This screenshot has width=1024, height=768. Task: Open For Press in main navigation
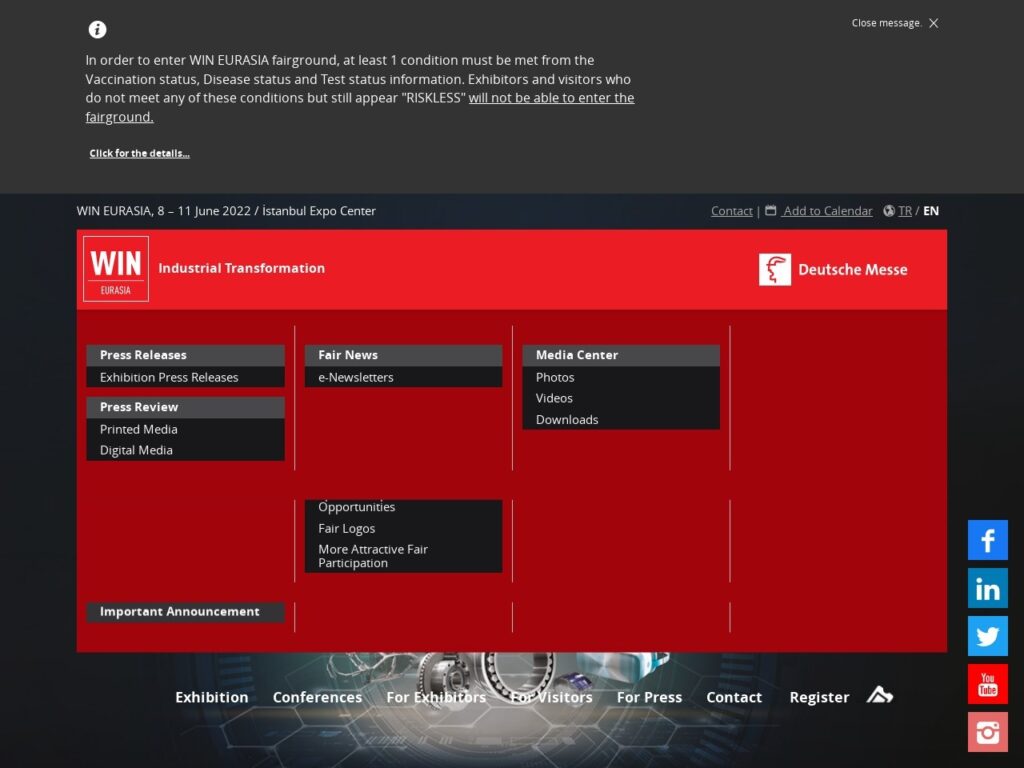(x=649, y=697)
